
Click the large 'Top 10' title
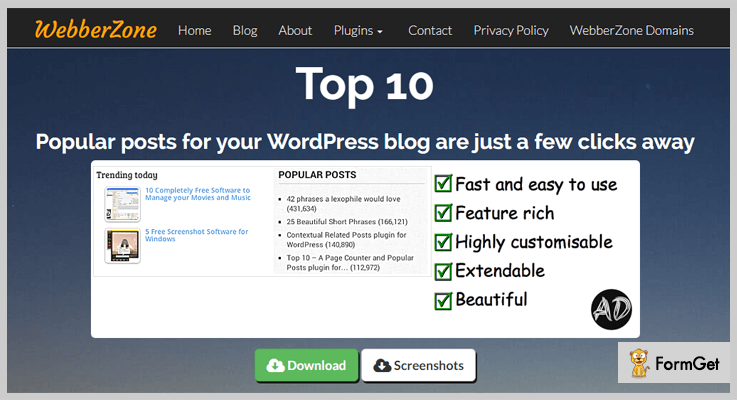(364, 85)
